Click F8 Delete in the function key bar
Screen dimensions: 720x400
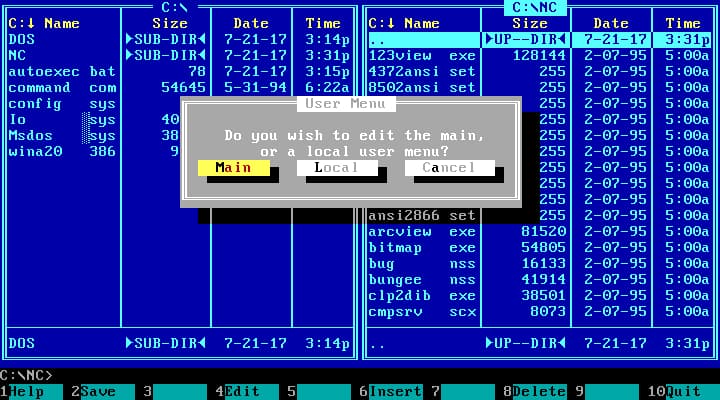pyautogui.click(x=535, y=392)
